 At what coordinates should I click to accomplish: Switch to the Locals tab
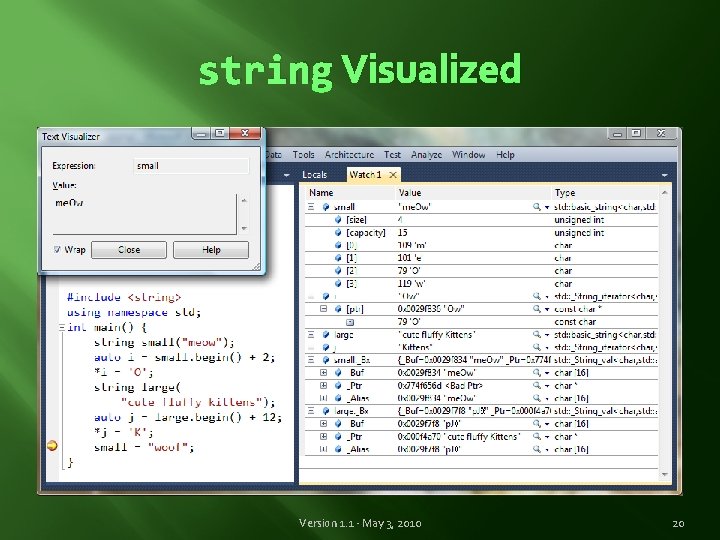click(315, 175)
